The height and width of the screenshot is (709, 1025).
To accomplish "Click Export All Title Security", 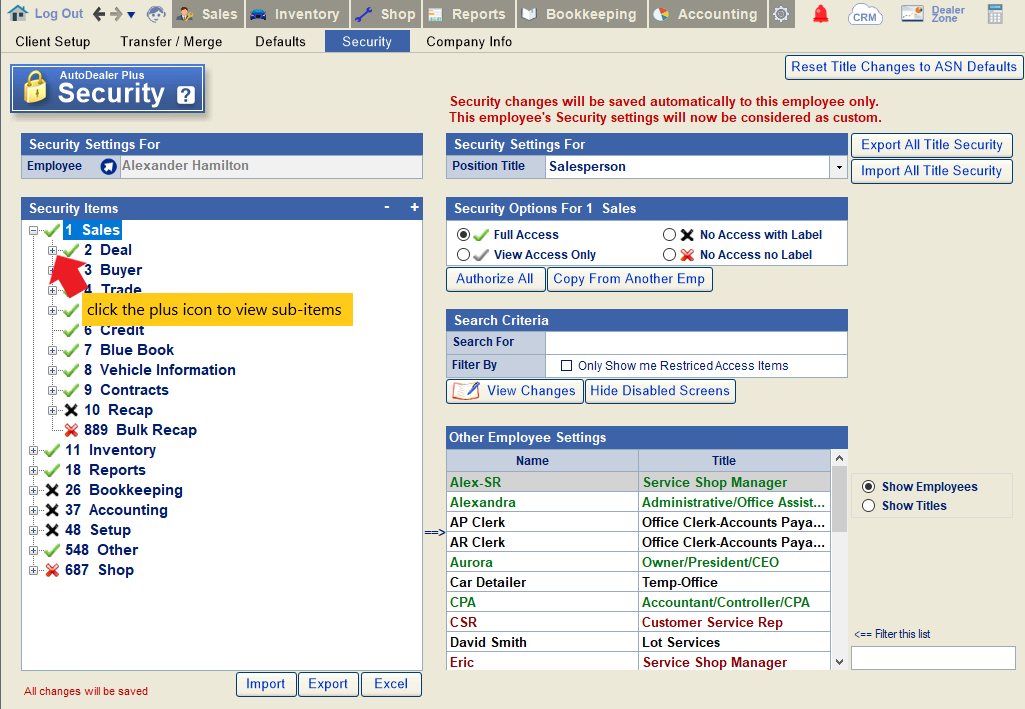I will [932, 145].
